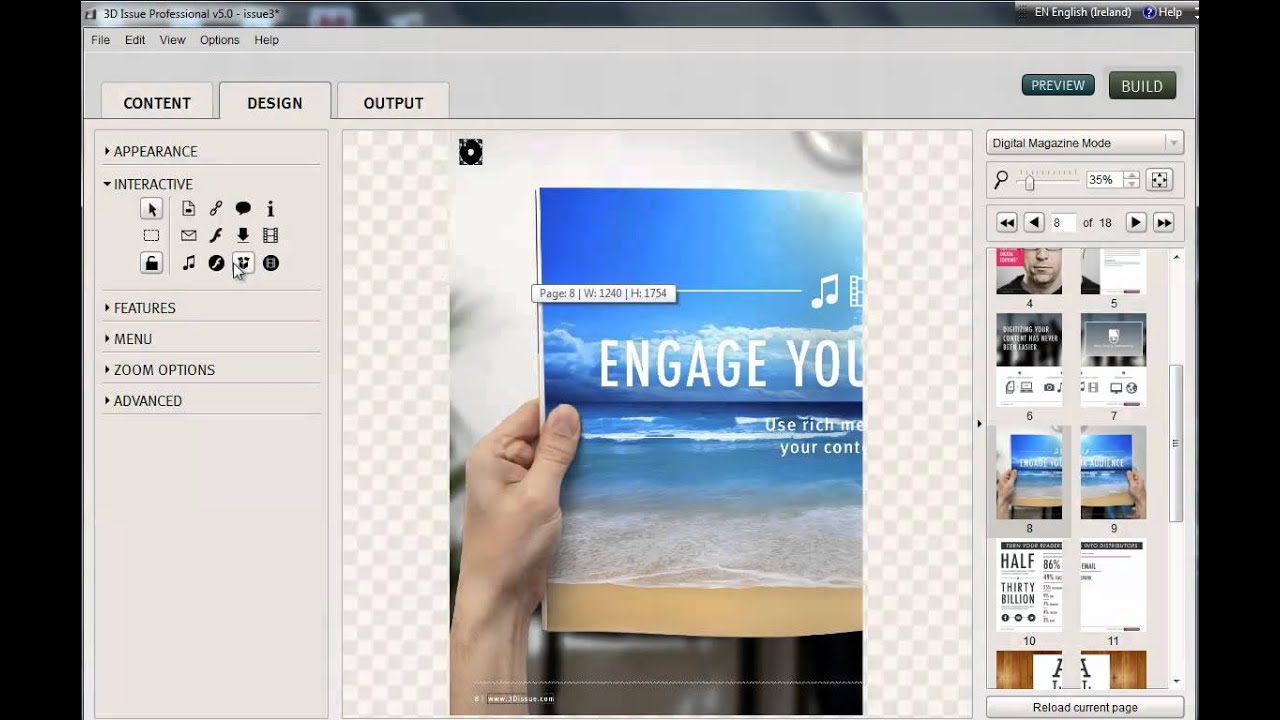Image resolution: width=1280 pixels, height=720 pixels.
Task: Select page 7 thumbnail
Action: tap(1113, 360)
